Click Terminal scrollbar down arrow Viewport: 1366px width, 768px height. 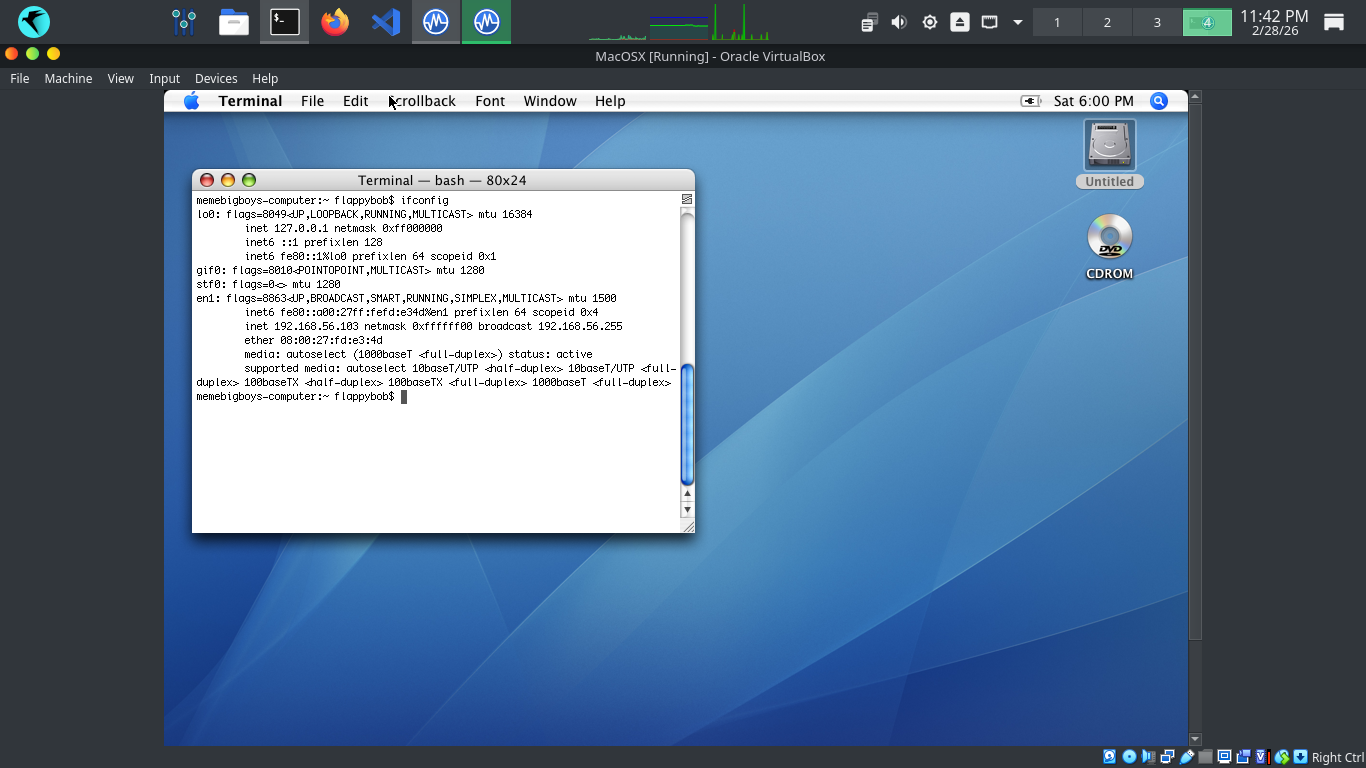point(687,510)
